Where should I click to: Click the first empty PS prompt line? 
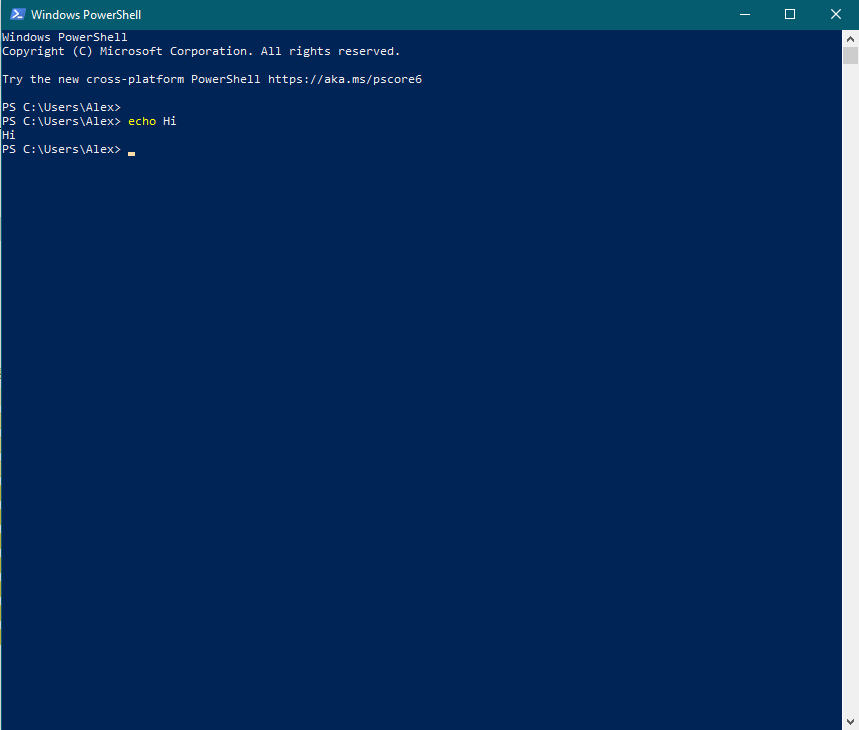60,107
